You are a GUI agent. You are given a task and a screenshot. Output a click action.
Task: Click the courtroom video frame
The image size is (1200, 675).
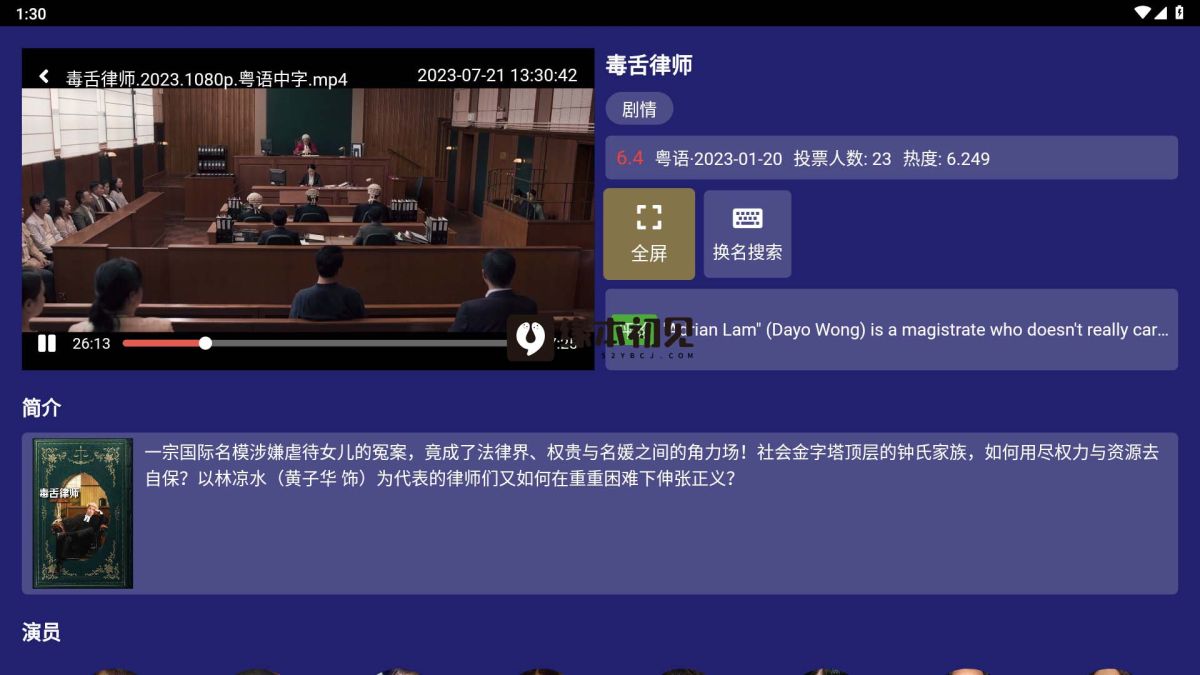click(308, 210)
